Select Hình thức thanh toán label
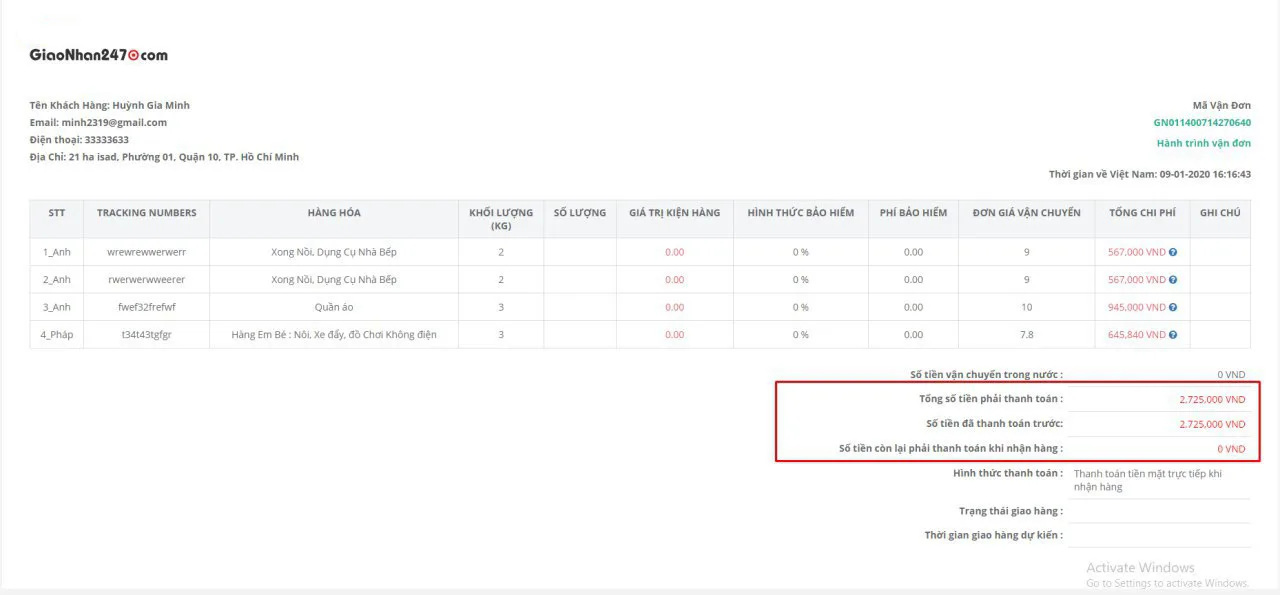This screenshot has width=1280, height=595. (1008, 473)
